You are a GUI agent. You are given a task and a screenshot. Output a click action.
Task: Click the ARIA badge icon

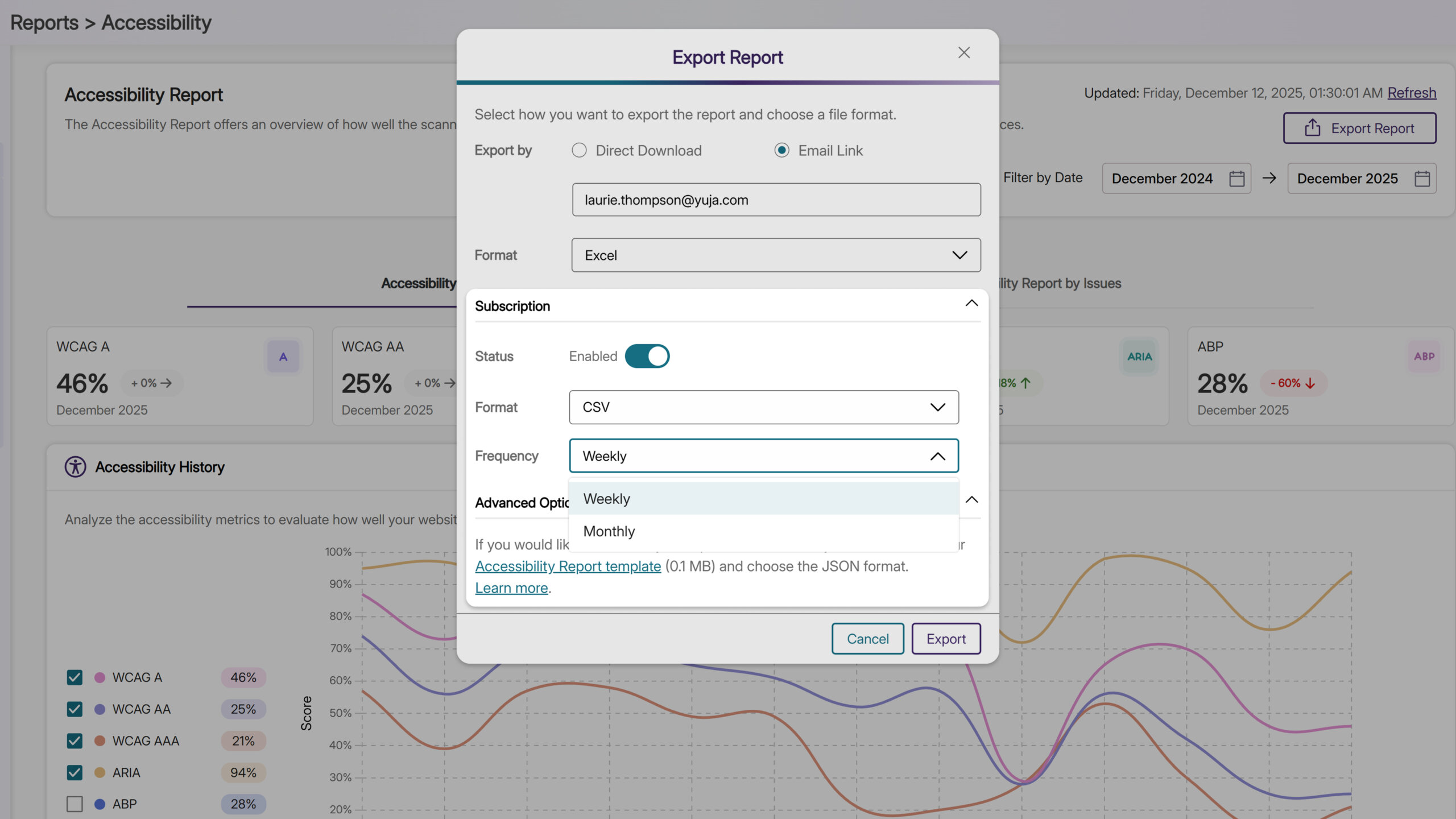click(1139, 357)
